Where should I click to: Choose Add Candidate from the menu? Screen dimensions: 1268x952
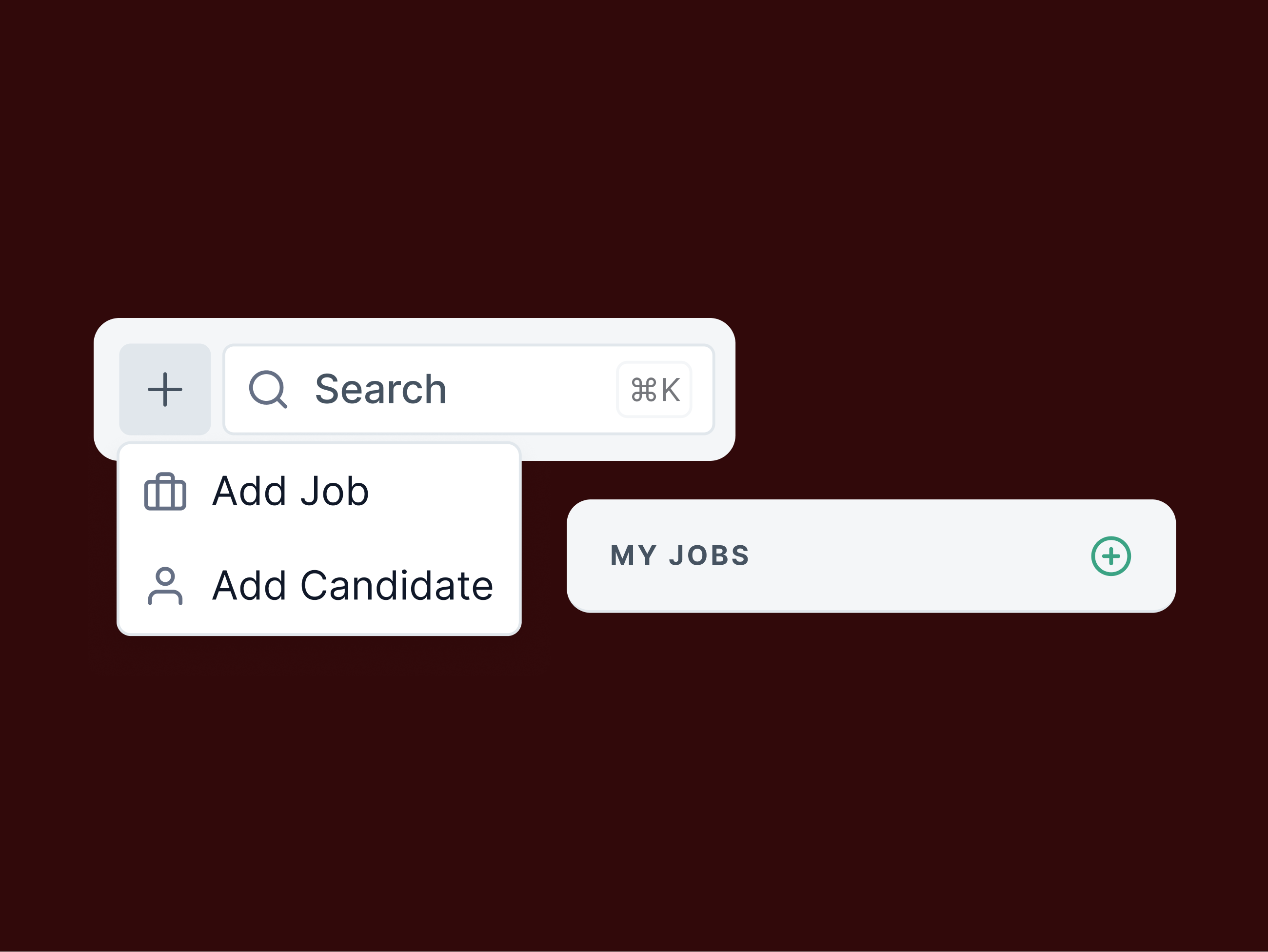point(319,586)
